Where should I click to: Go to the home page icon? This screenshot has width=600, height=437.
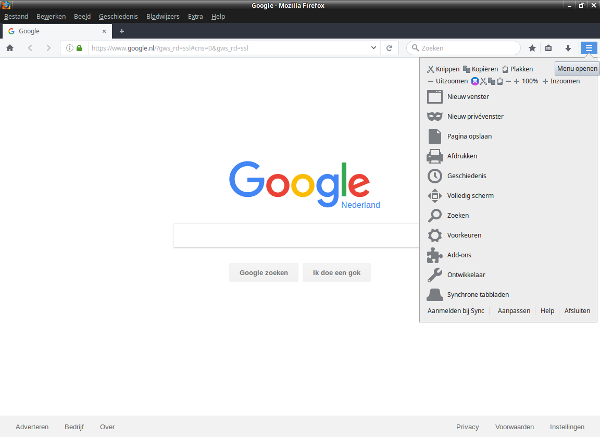[10, 48]
